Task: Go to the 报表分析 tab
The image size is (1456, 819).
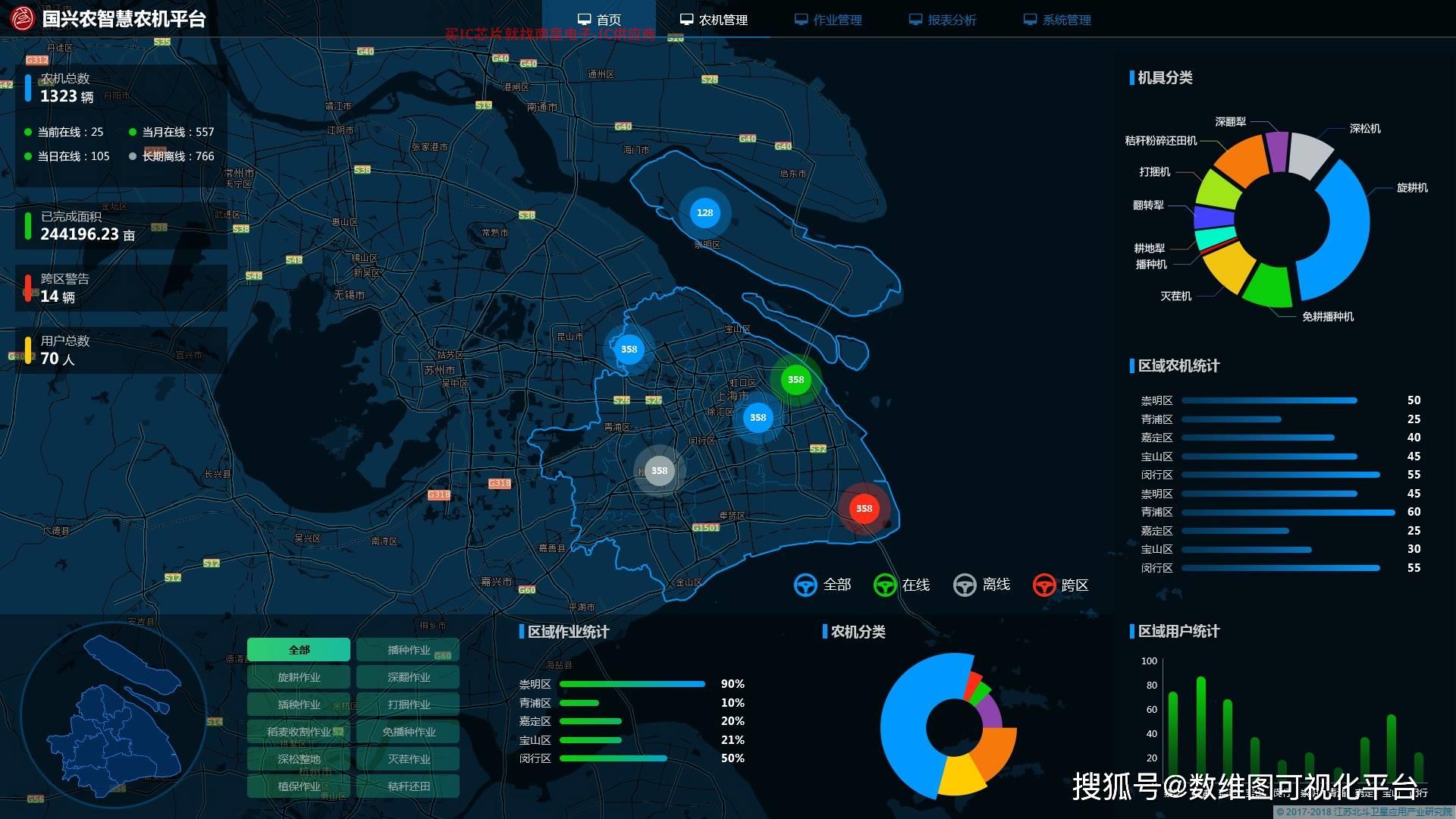Action: click(943, 20)
